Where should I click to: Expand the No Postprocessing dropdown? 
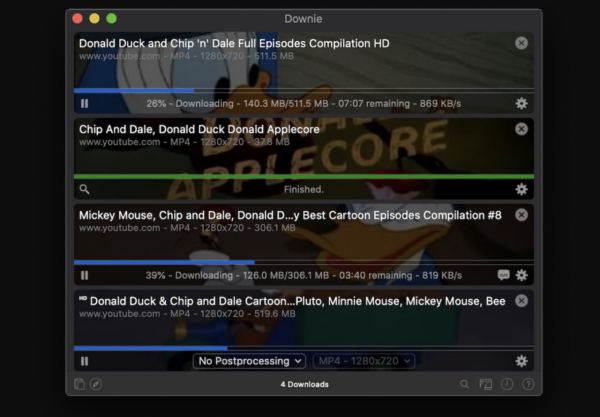click(249, 361)
